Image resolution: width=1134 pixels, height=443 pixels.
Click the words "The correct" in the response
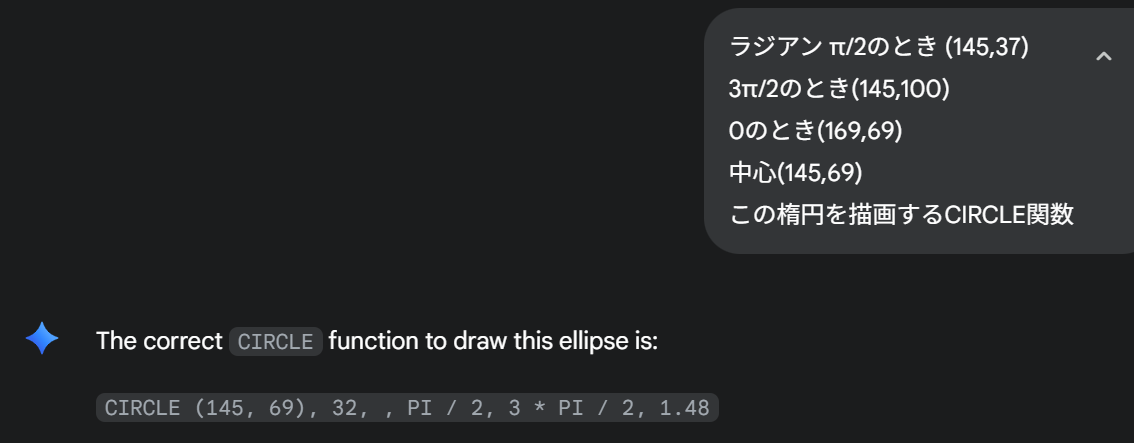click(159, 341)
